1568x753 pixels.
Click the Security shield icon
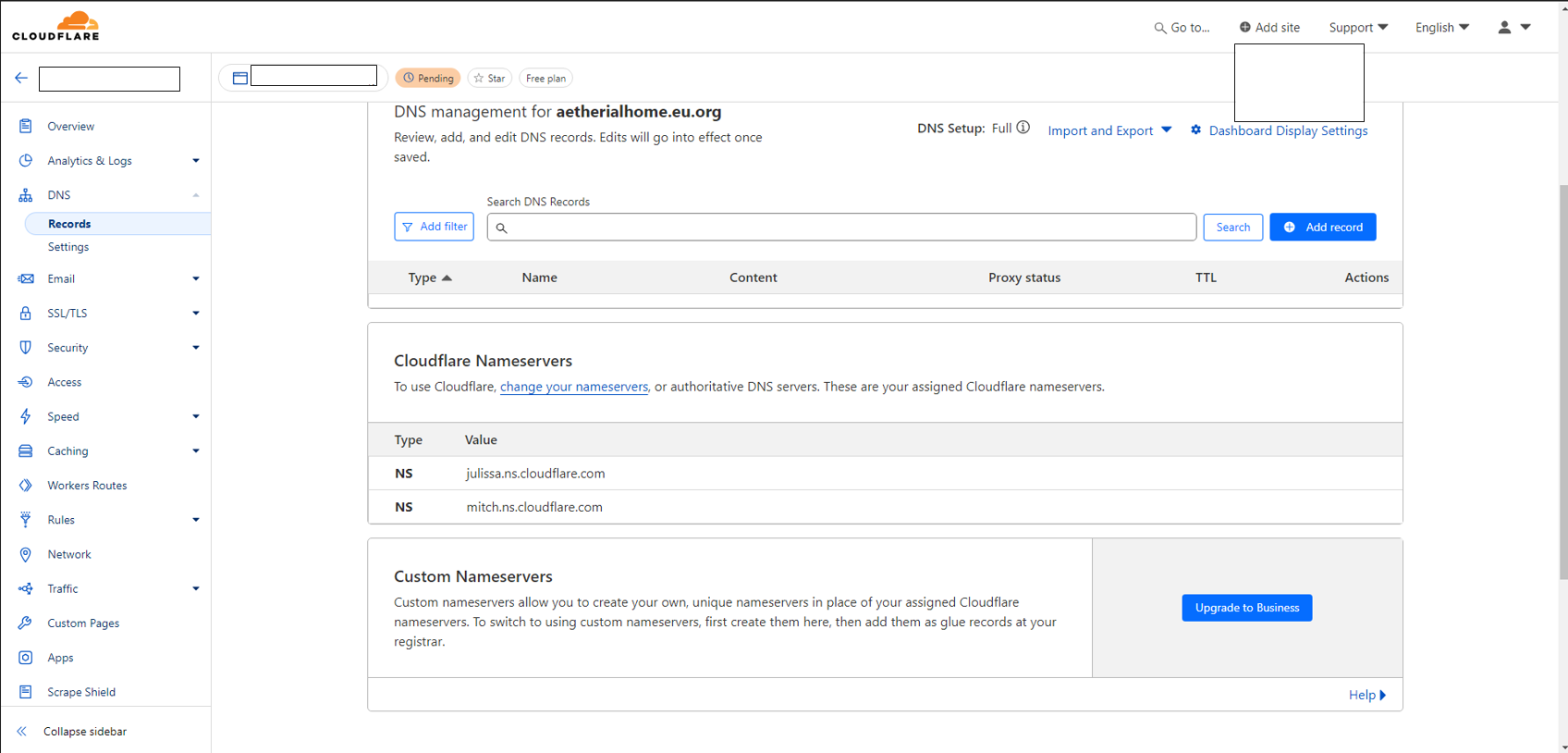point(26,348)
